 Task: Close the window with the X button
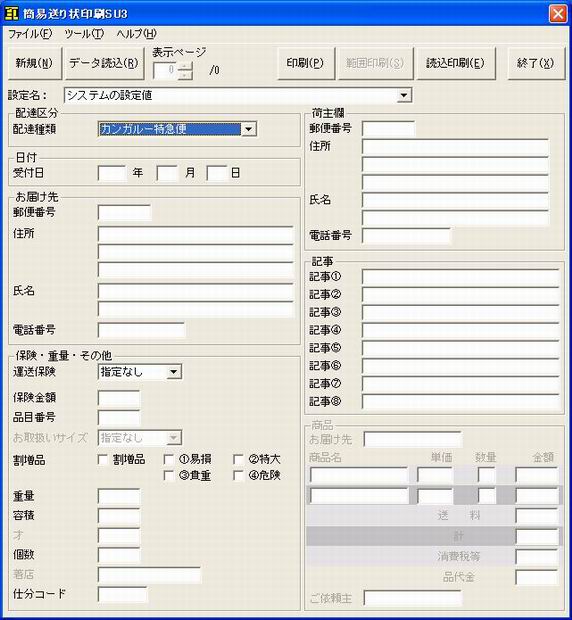click(558, 13)
